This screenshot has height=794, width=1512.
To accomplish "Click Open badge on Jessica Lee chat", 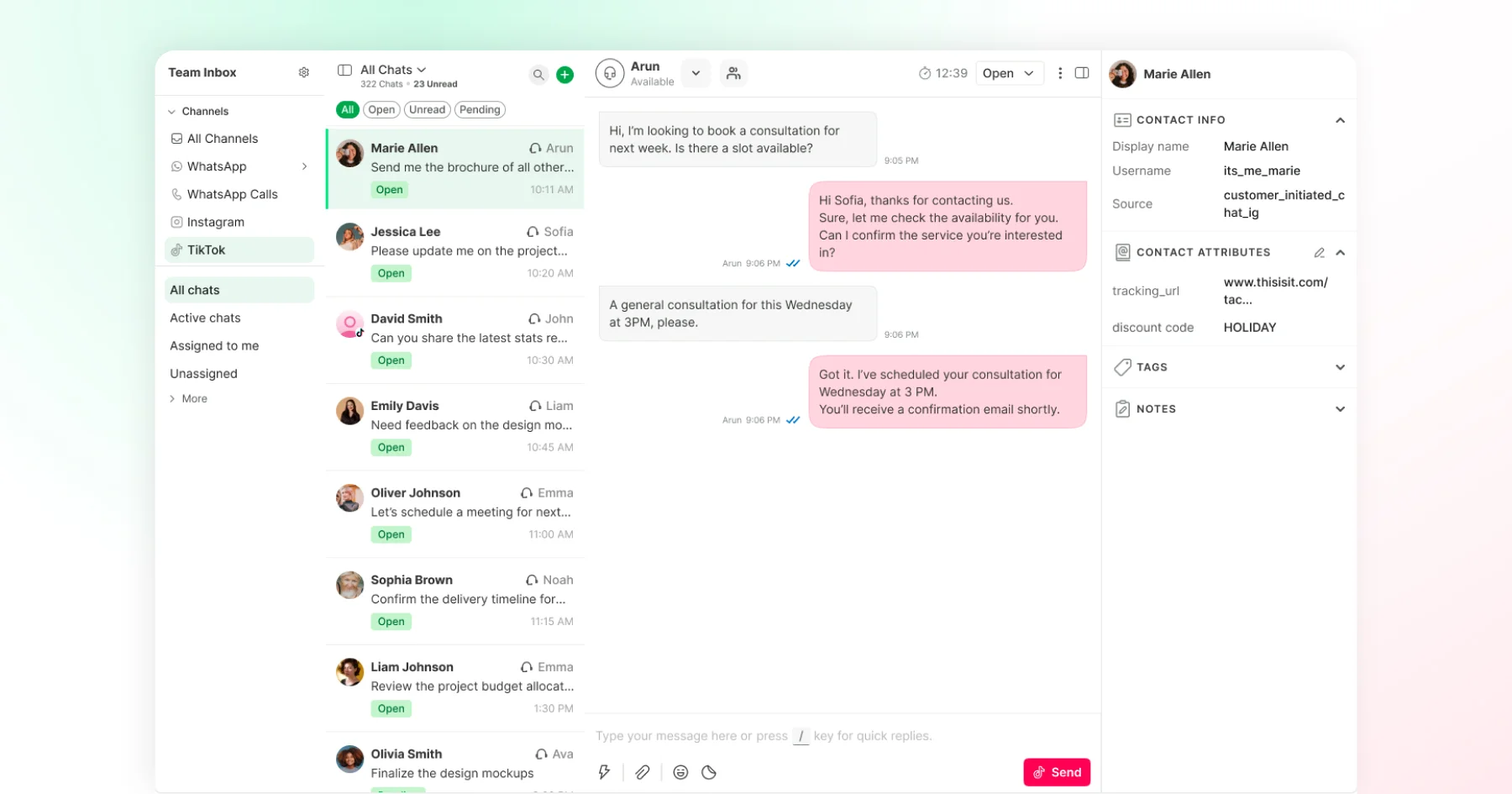I will [x=391, y=273].
